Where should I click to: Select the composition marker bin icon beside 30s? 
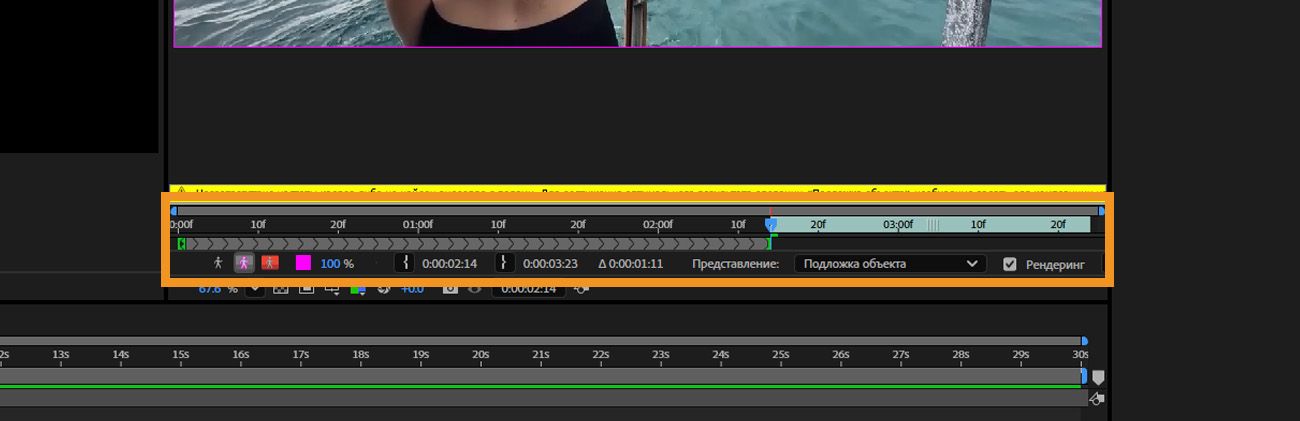tap(1098, 377)
